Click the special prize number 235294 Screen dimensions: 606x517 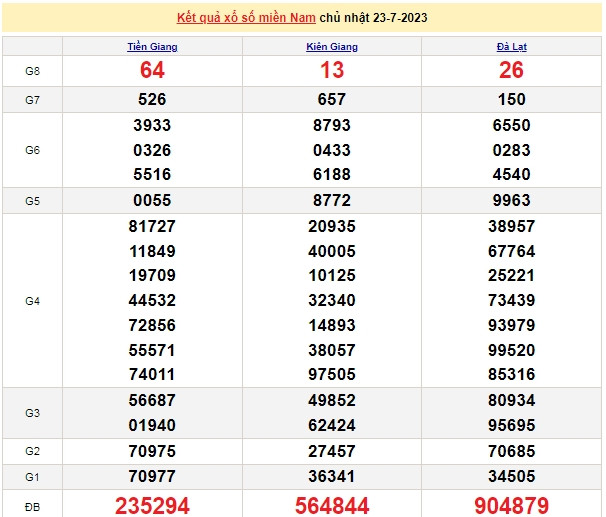[152, 504]
